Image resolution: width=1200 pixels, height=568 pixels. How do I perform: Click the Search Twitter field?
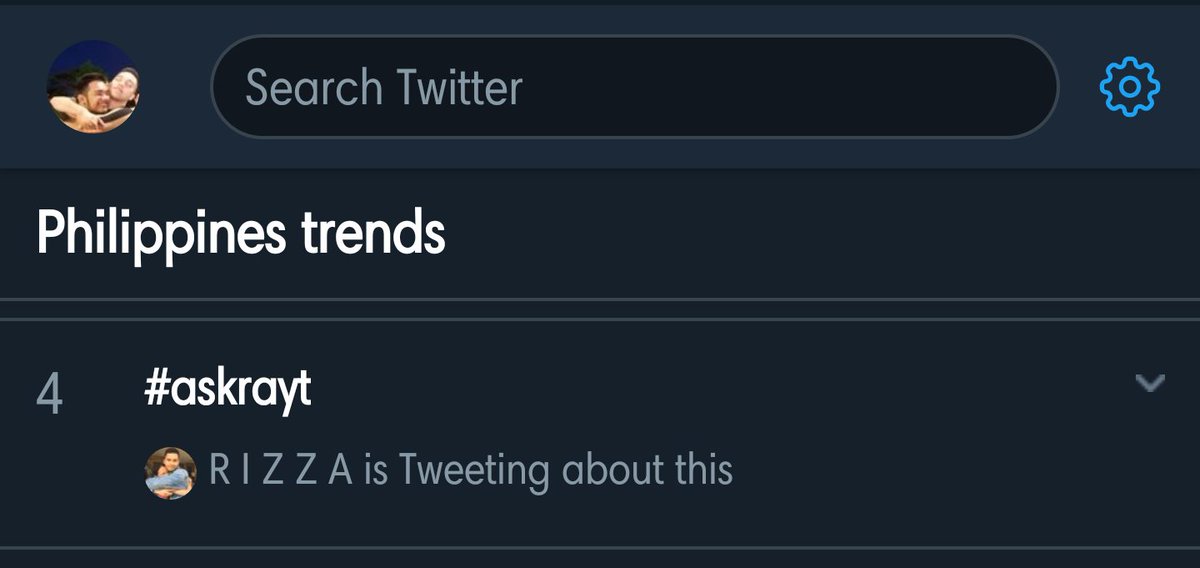click(x=634, y=87)
